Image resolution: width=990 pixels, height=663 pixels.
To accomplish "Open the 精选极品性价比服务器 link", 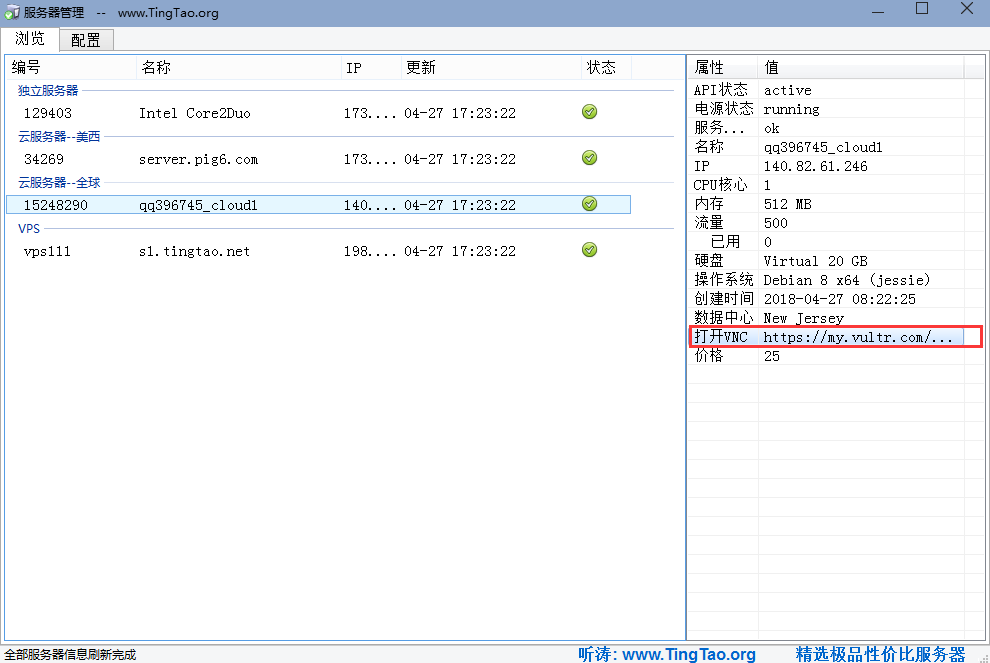I will pos(880,654).
